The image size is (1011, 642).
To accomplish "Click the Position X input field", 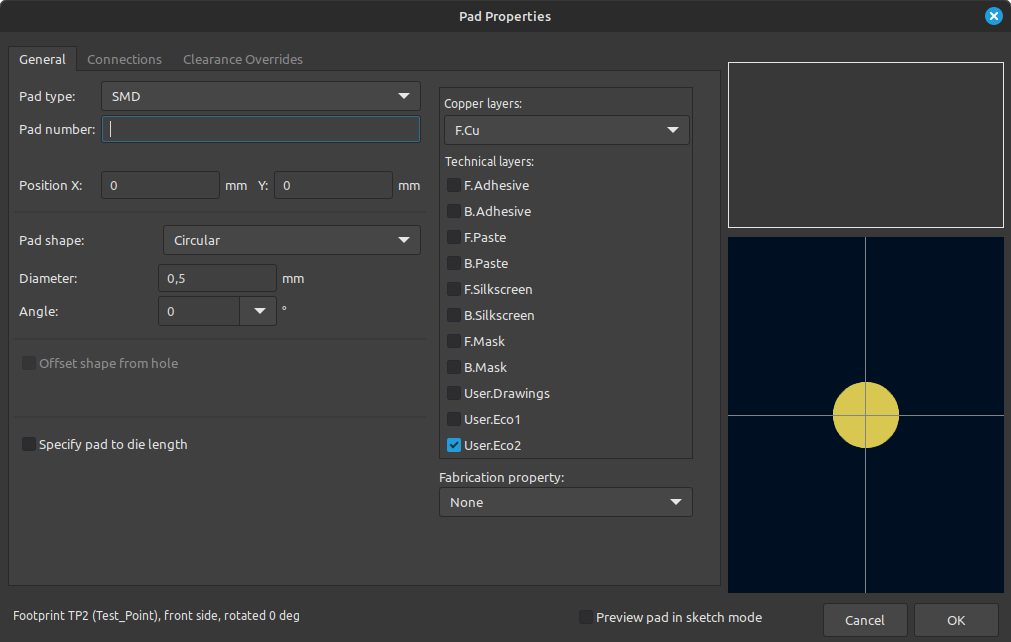I will tap(160, 185).
